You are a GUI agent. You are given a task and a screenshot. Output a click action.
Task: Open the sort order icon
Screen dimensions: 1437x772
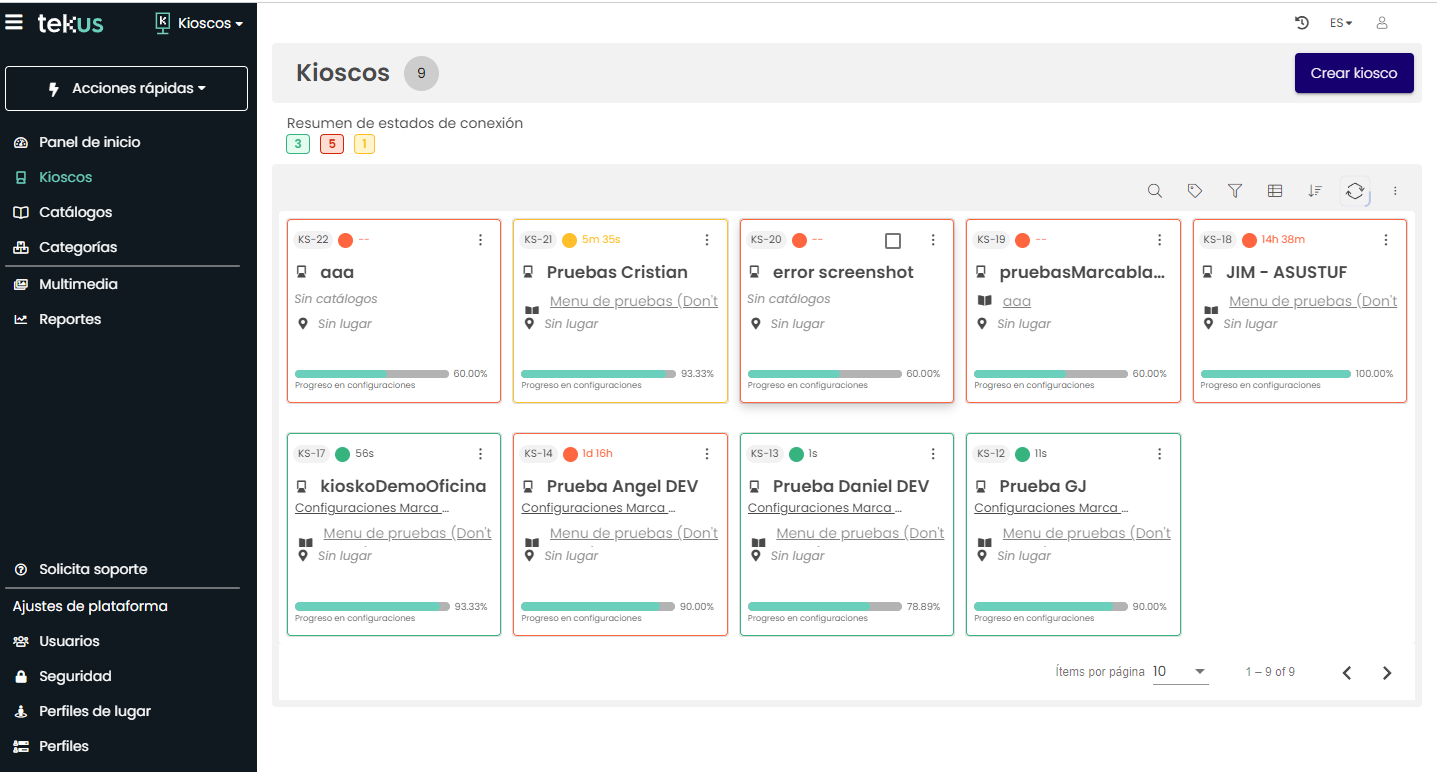(1315, 191)
